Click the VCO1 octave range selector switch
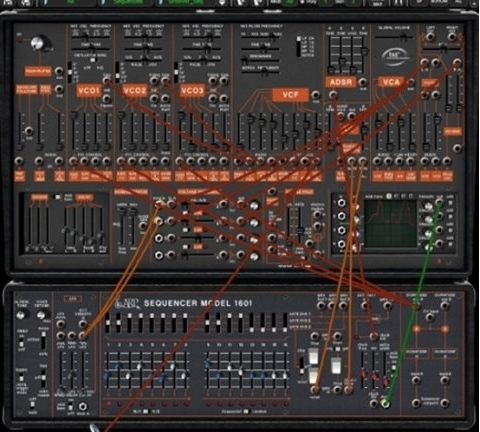This screenshot has height=432, width=480. click(x=70, y=72)
